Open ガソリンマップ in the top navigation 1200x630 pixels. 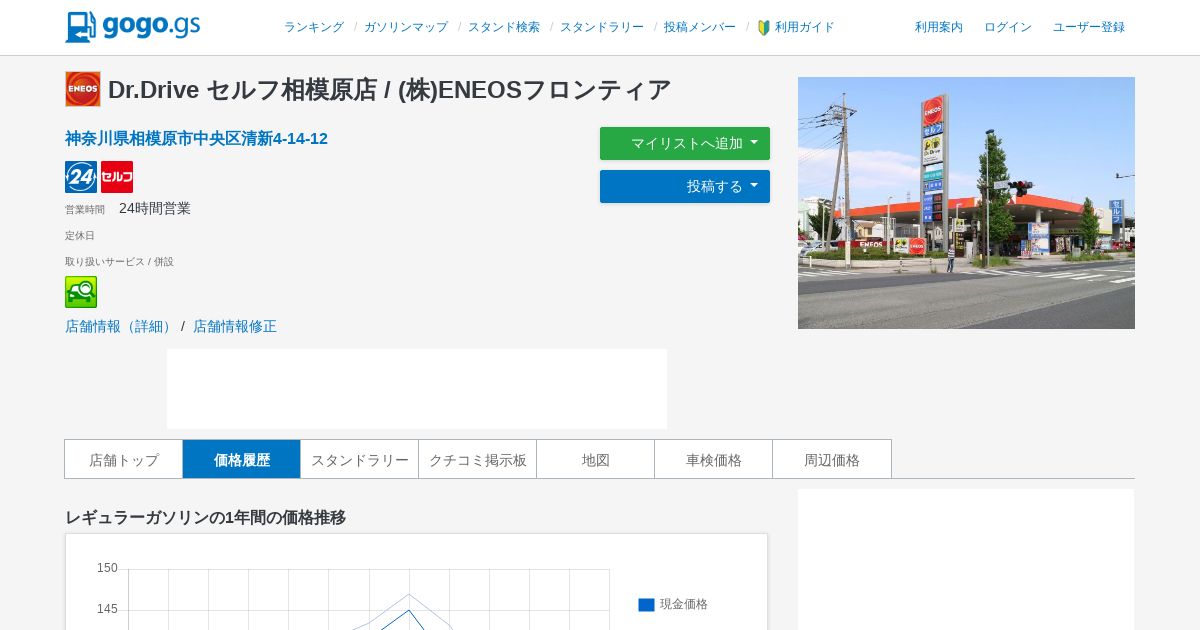coord(406,28)
